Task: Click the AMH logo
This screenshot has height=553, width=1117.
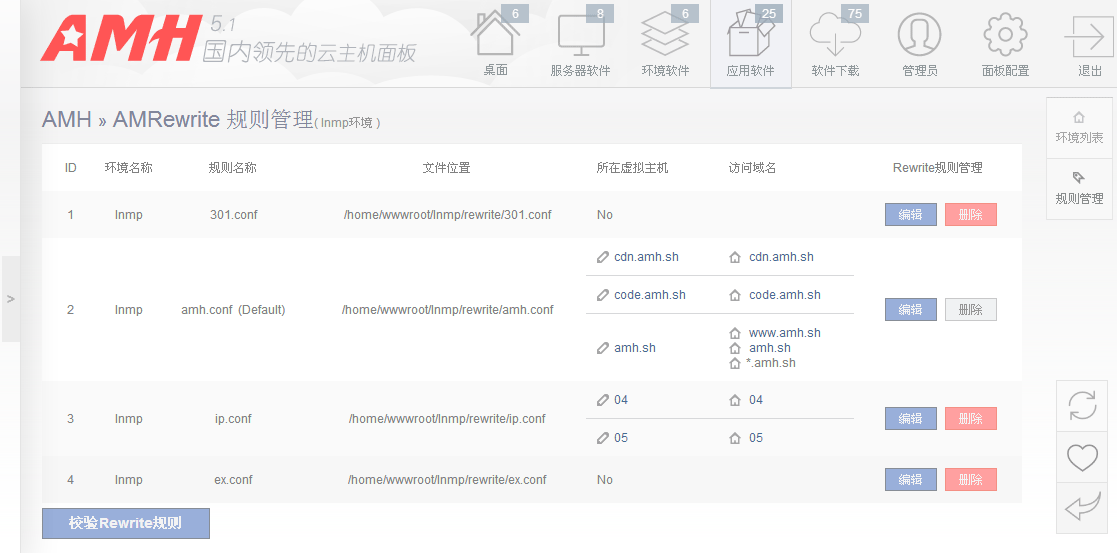Action: point(120,40)
